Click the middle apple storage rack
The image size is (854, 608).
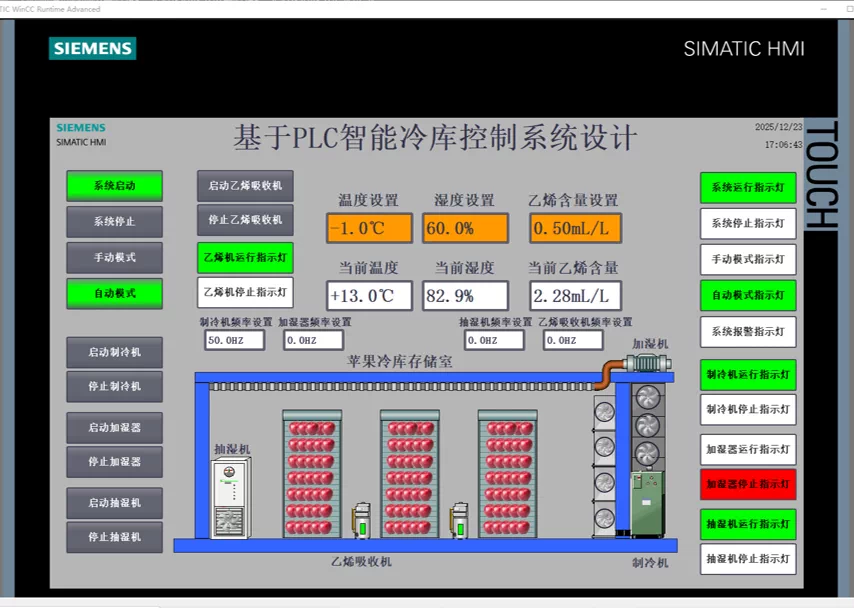point(410,474)
